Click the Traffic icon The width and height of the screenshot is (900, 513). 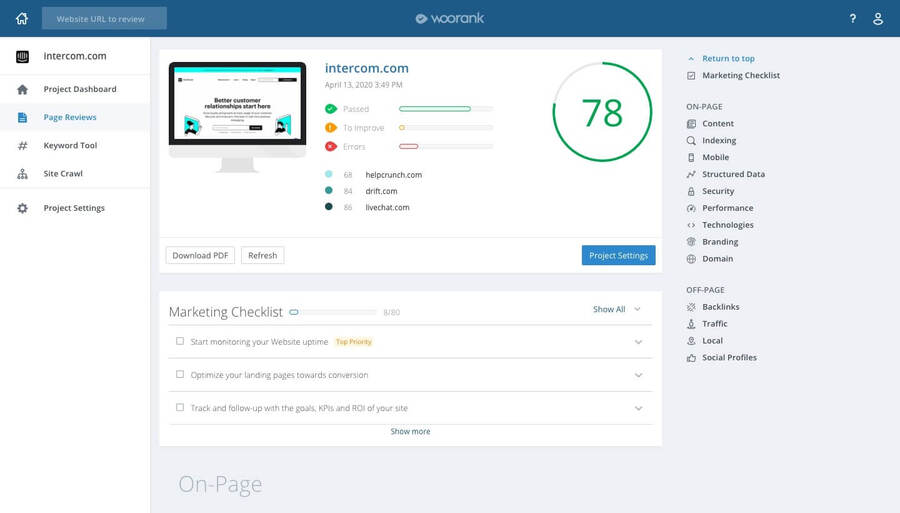point(691,324)
